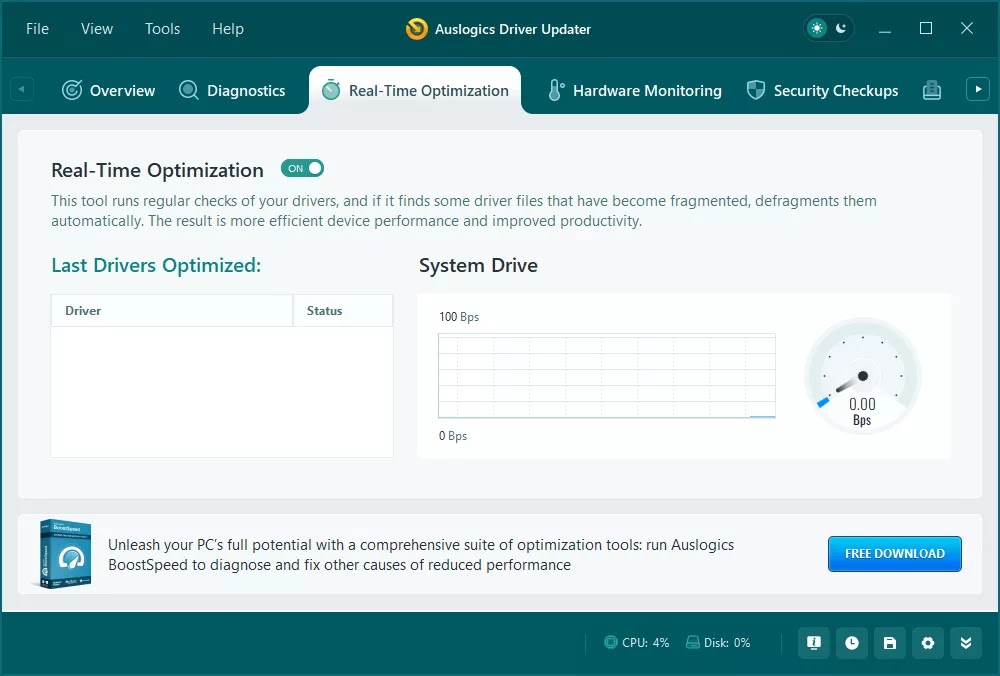Screen dimensions: 1000x676
Task: Open the scheduler clock icon in bottom toolbar
Action: click(x=851, y=643)
